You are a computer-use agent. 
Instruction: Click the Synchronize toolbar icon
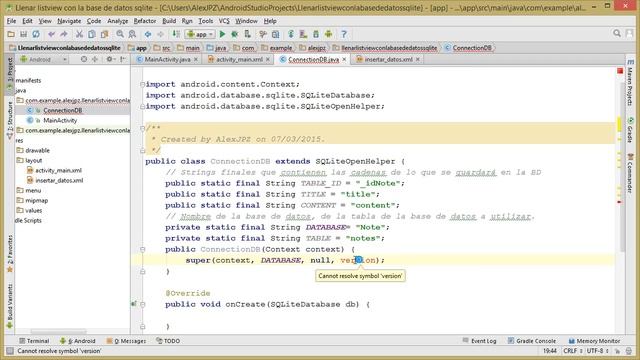pos(36,34)
